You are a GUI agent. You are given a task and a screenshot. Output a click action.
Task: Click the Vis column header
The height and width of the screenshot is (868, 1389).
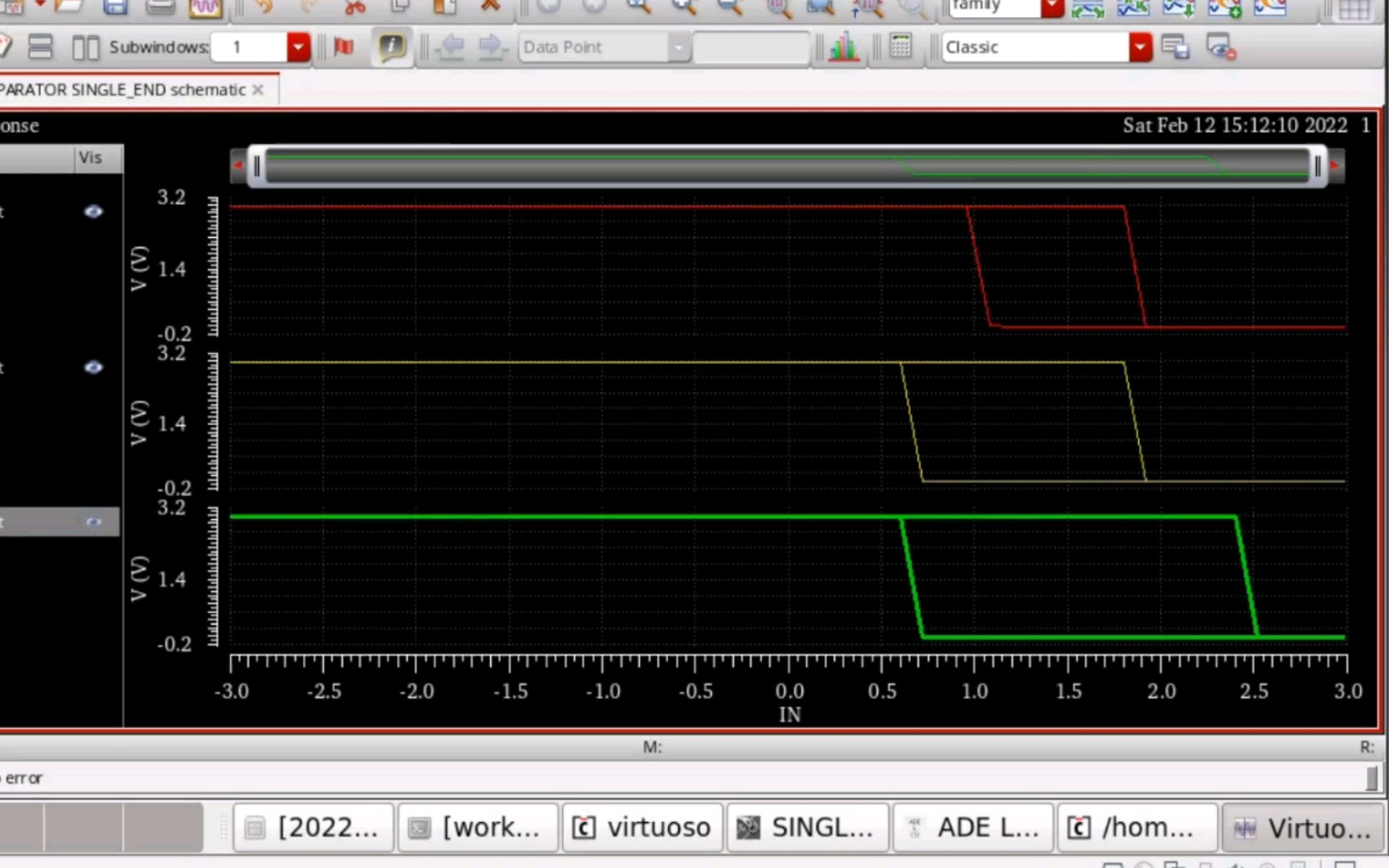(x=90, y=158)
